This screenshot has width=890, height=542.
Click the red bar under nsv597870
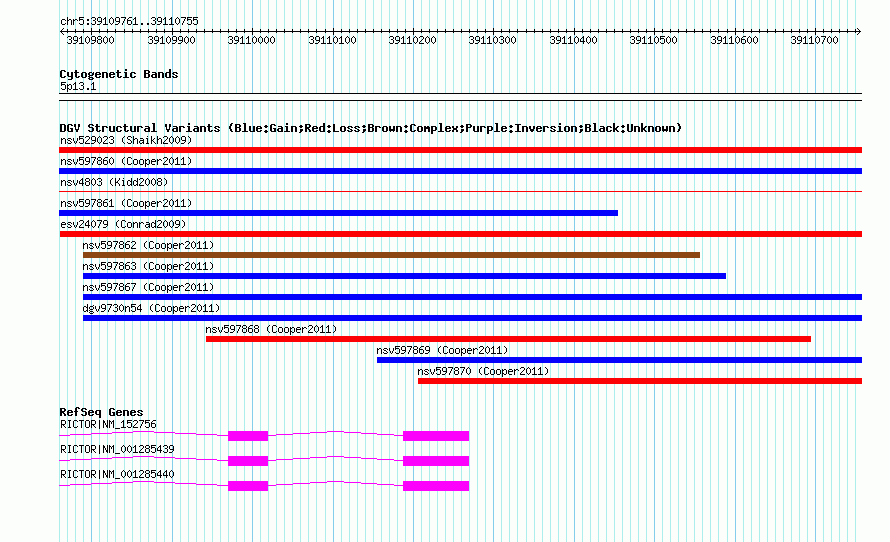640,381
